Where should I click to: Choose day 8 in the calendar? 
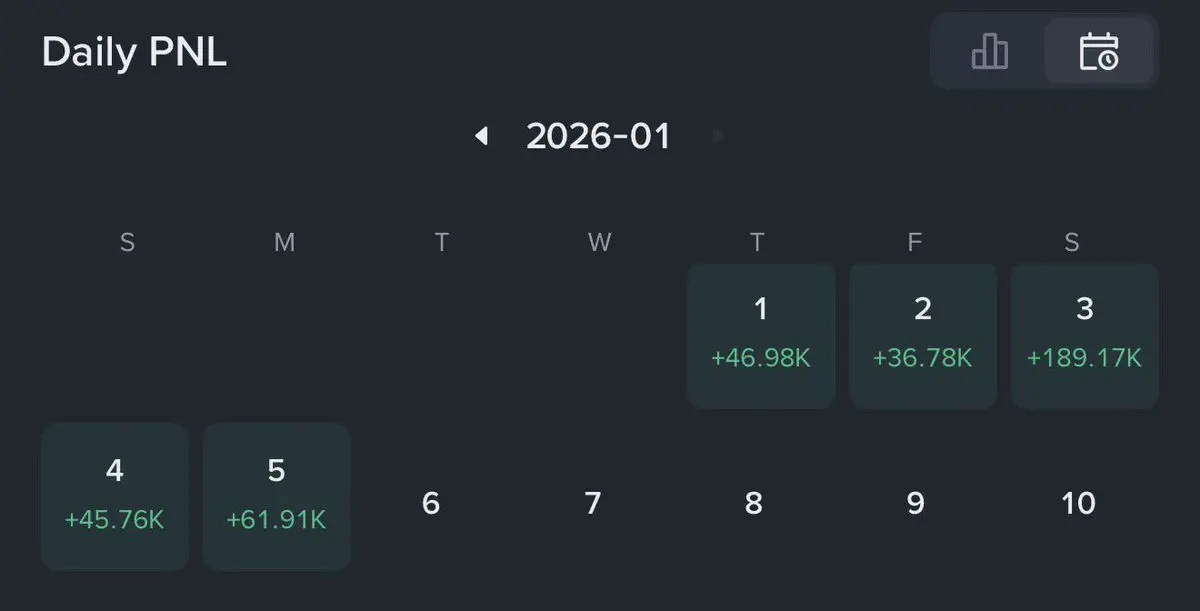point(754,503)
